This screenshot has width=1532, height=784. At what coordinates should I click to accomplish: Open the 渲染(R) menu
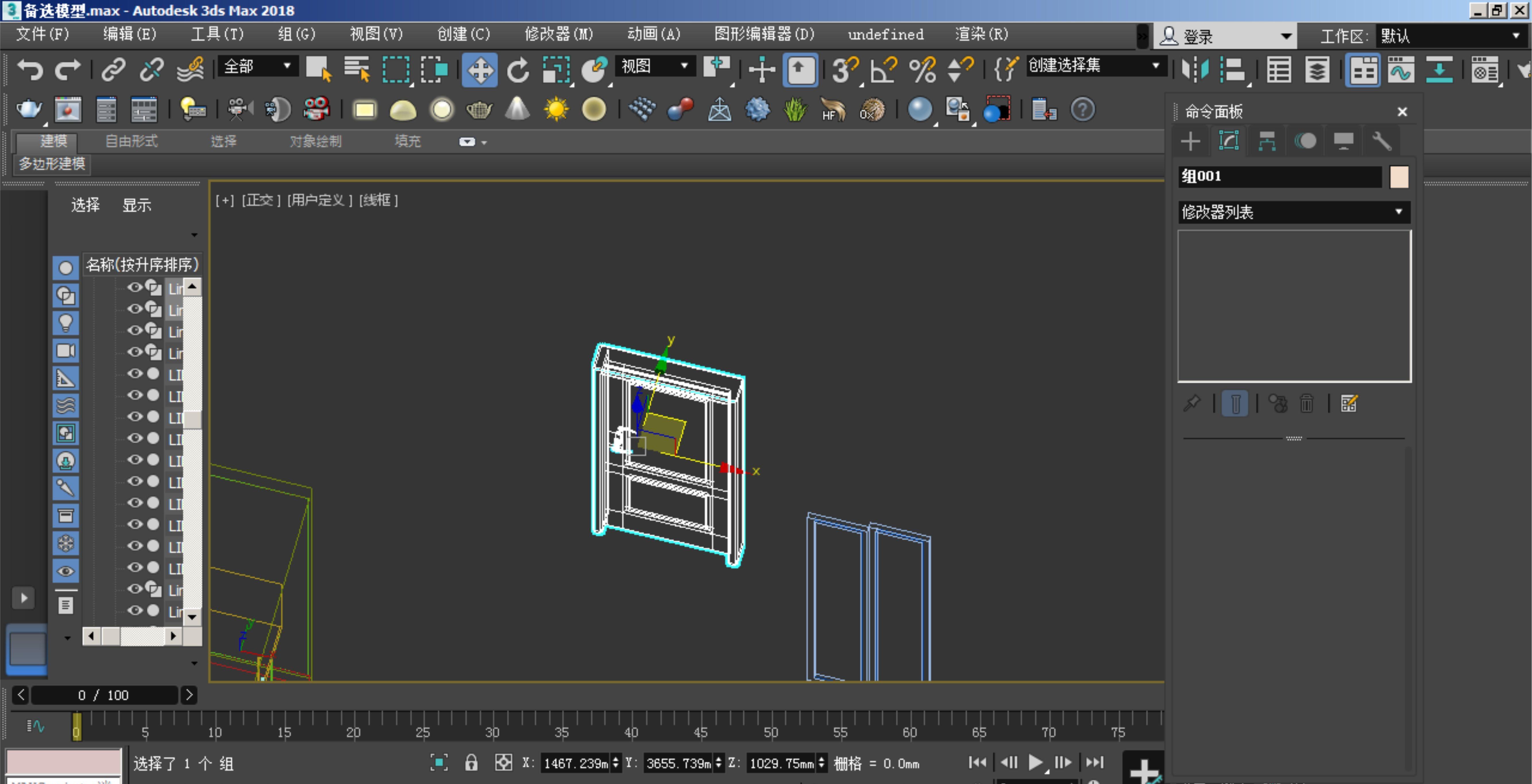tap(981, 34)
